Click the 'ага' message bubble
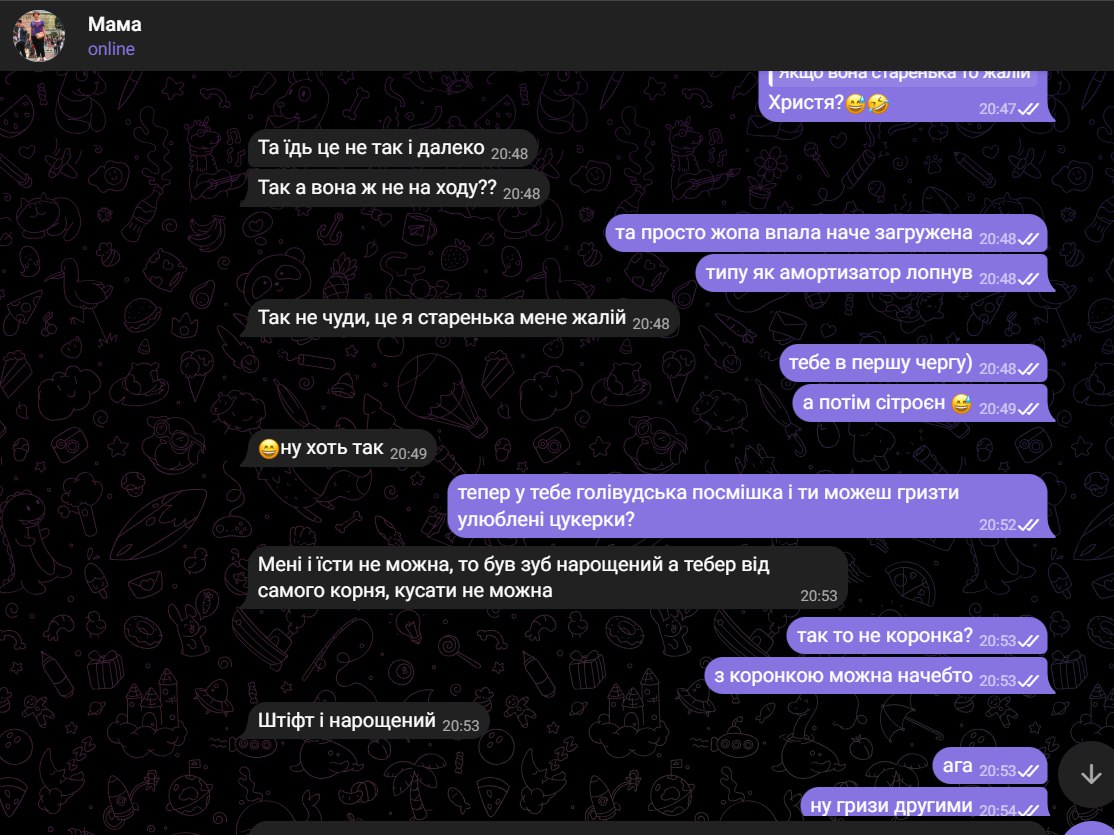 pos(990,766)
